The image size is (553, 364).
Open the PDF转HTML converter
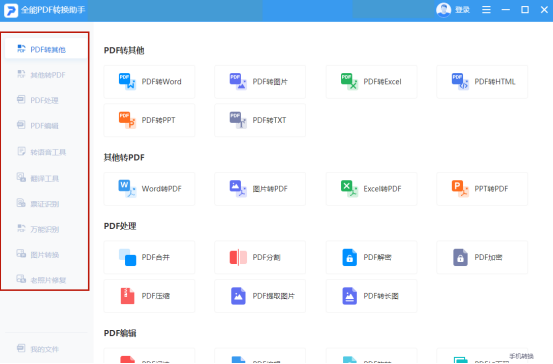click(x=482, y=82)
